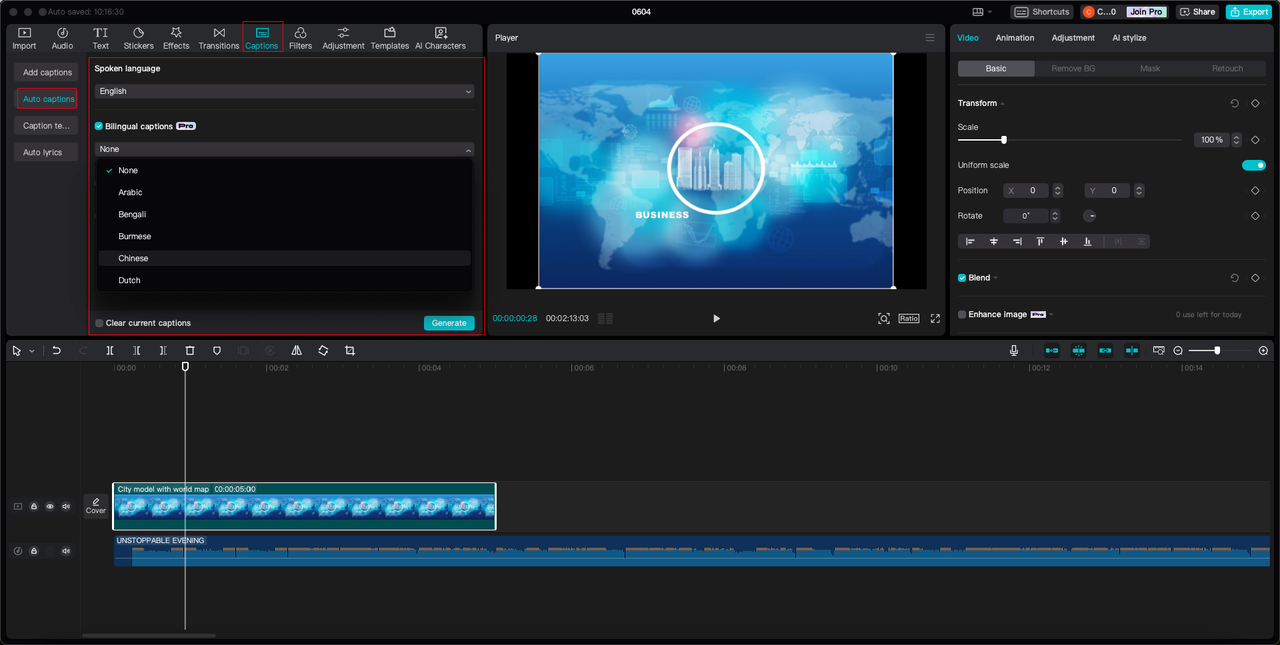This screenshot has width=1280, height=645.
Task: Lock the video track
Action: tap(34, 507)
